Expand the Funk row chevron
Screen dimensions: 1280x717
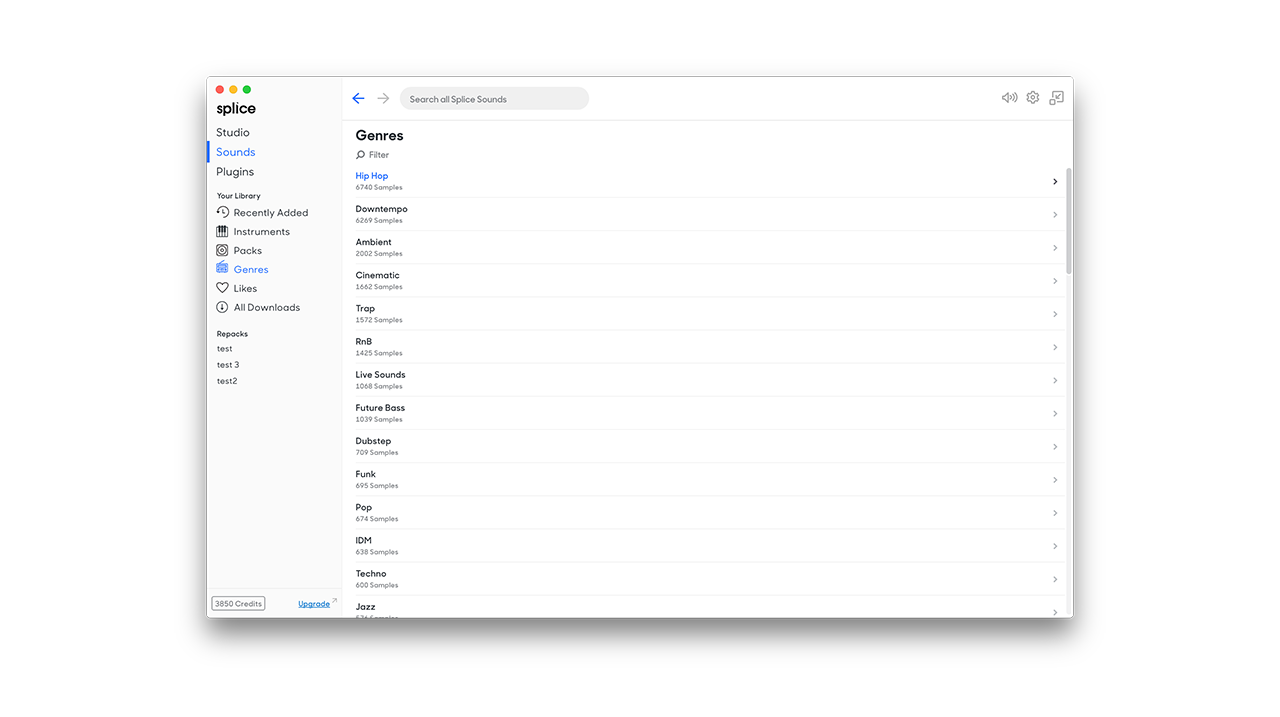pyautogui.click(x=1055, y=480)
